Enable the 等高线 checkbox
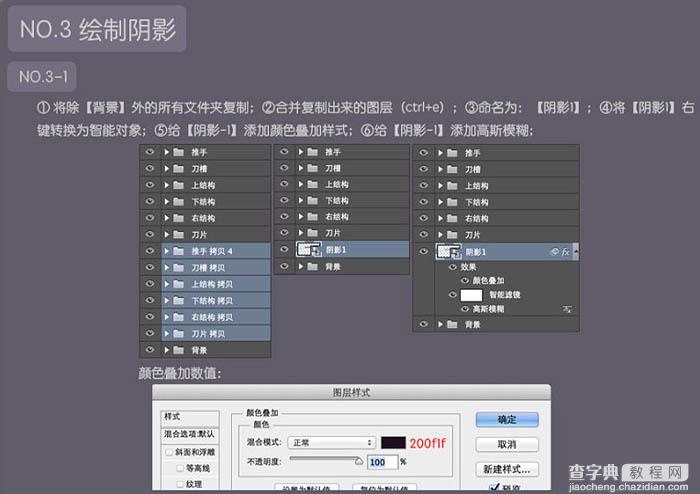 tap(180, 468)
